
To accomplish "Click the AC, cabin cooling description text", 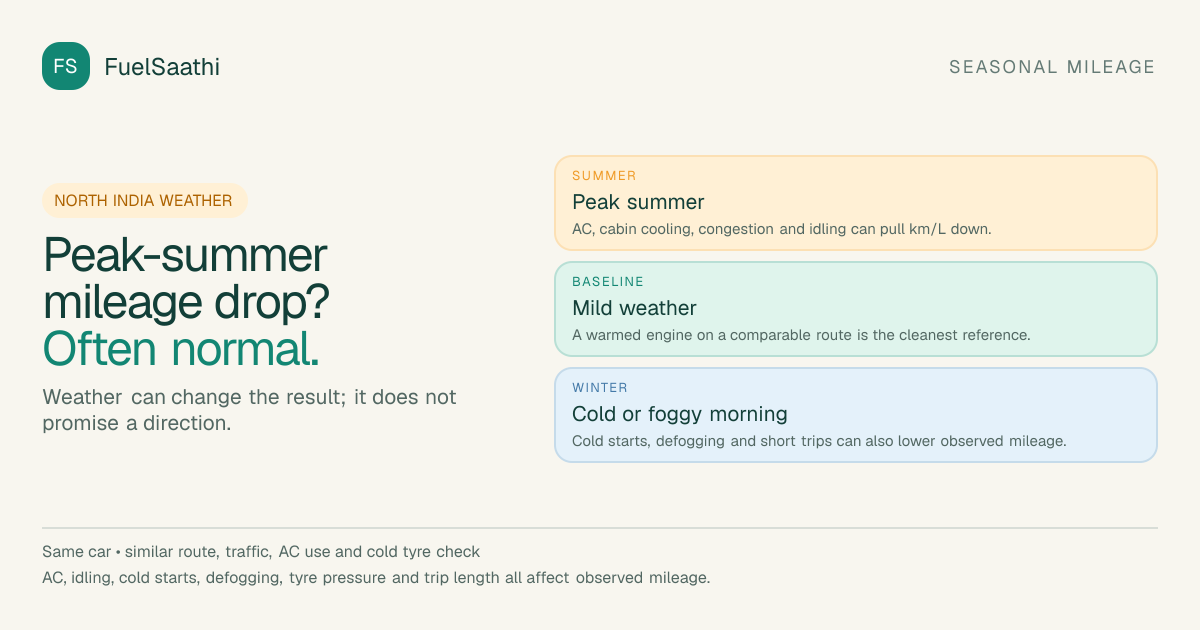I will [782, 229].
